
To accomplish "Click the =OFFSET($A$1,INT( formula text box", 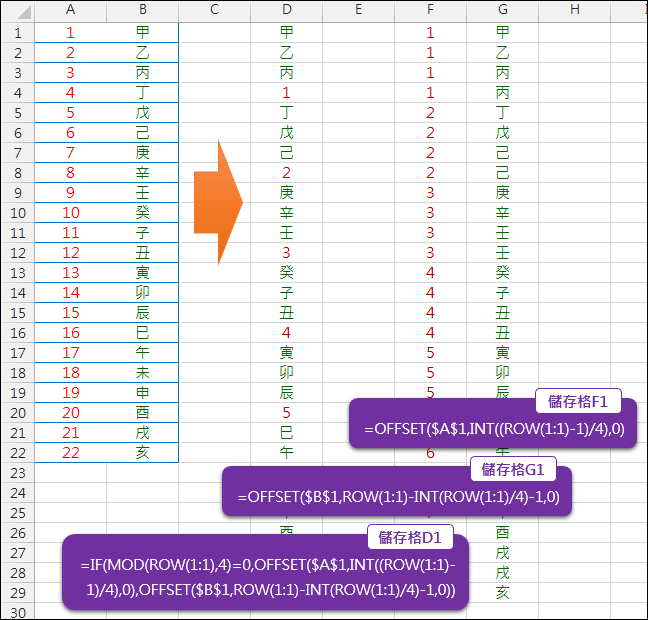I will 493,424.
